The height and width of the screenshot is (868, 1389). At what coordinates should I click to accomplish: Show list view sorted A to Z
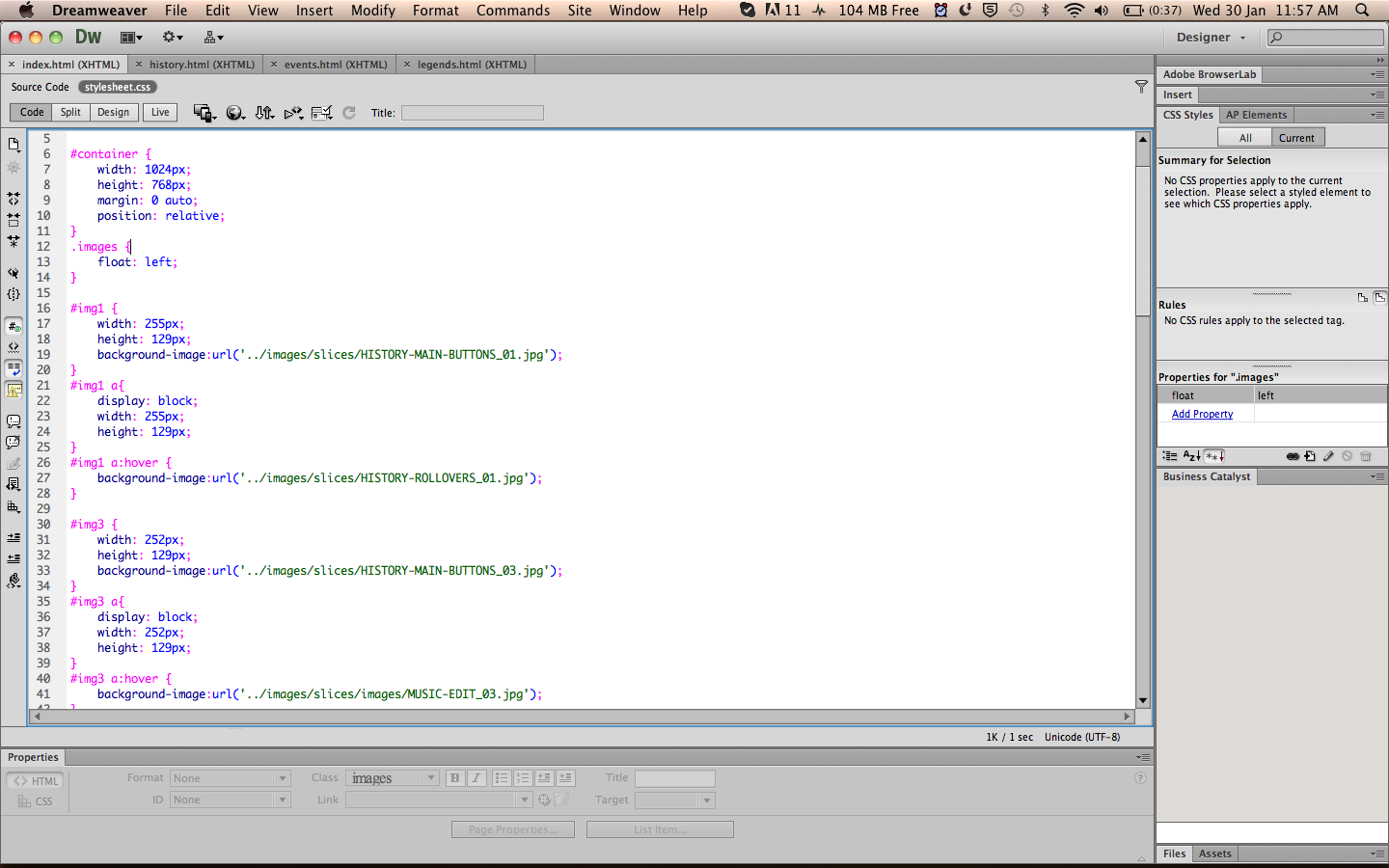(x=1191, y=456)
